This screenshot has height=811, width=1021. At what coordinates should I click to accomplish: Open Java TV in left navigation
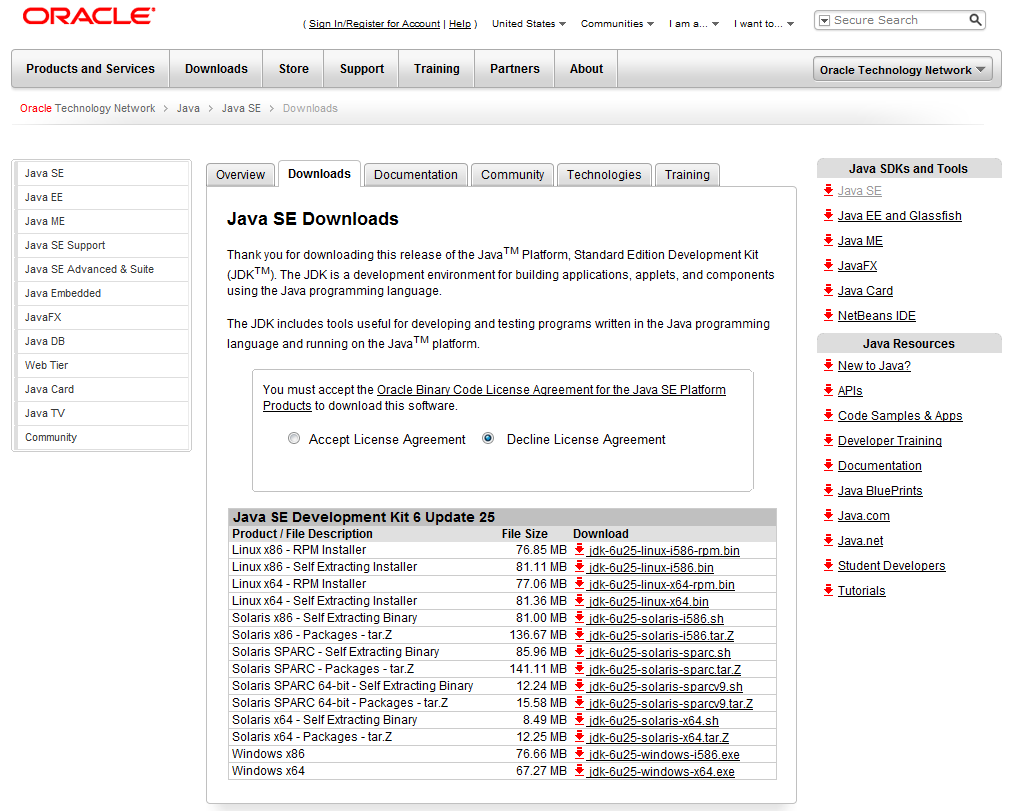click(x=103, y=413)
